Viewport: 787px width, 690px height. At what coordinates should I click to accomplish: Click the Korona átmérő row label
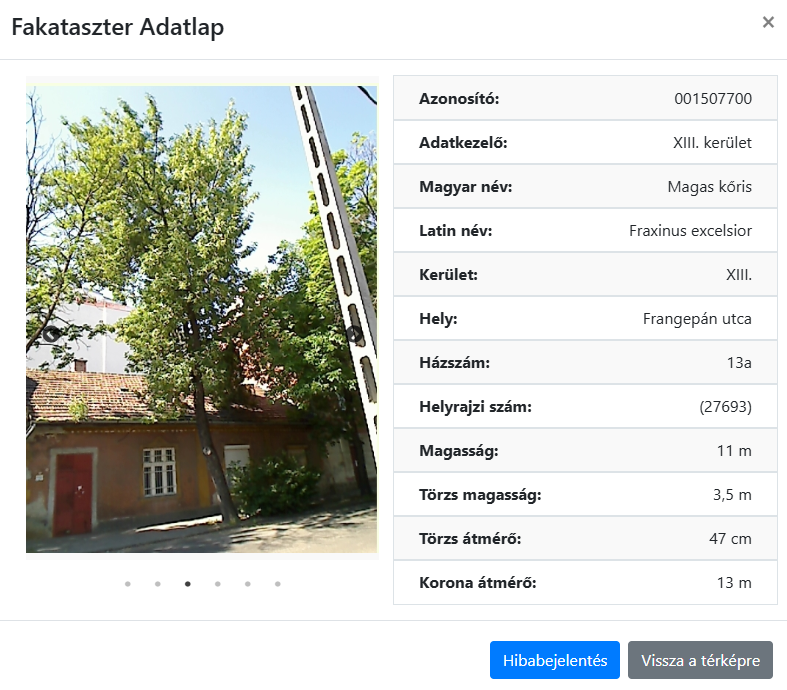coord(477,583)
